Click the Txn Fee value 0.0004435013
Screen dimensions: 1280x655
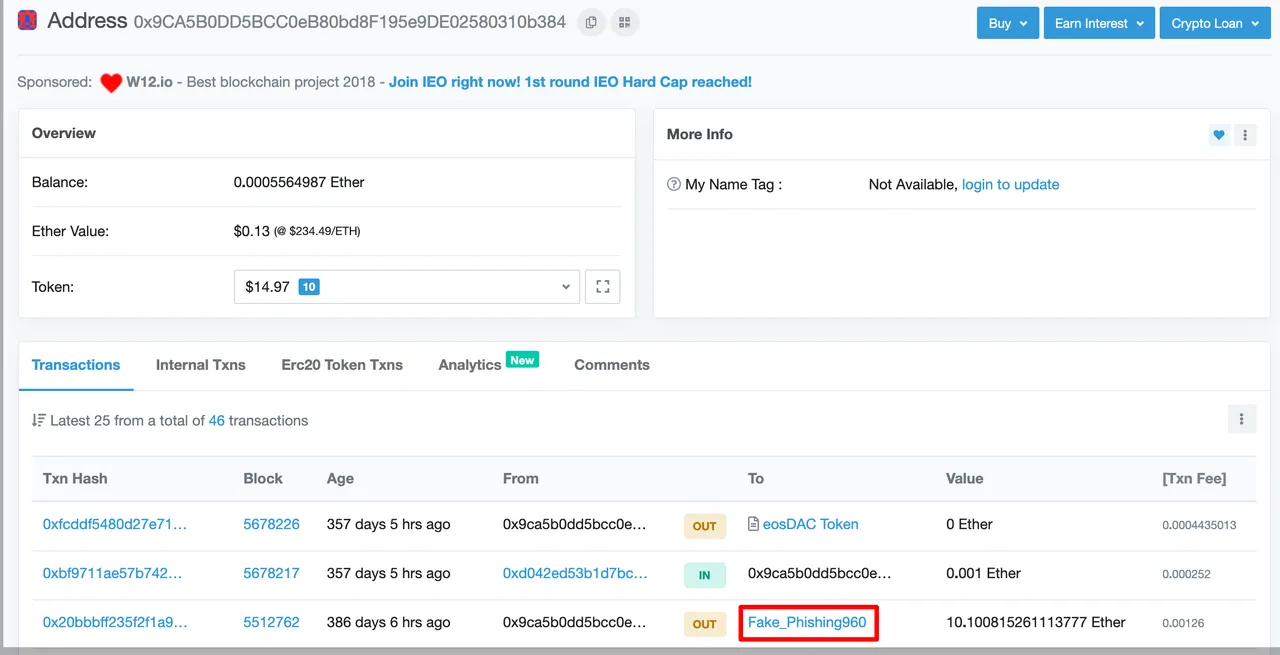pos(1199,525)
